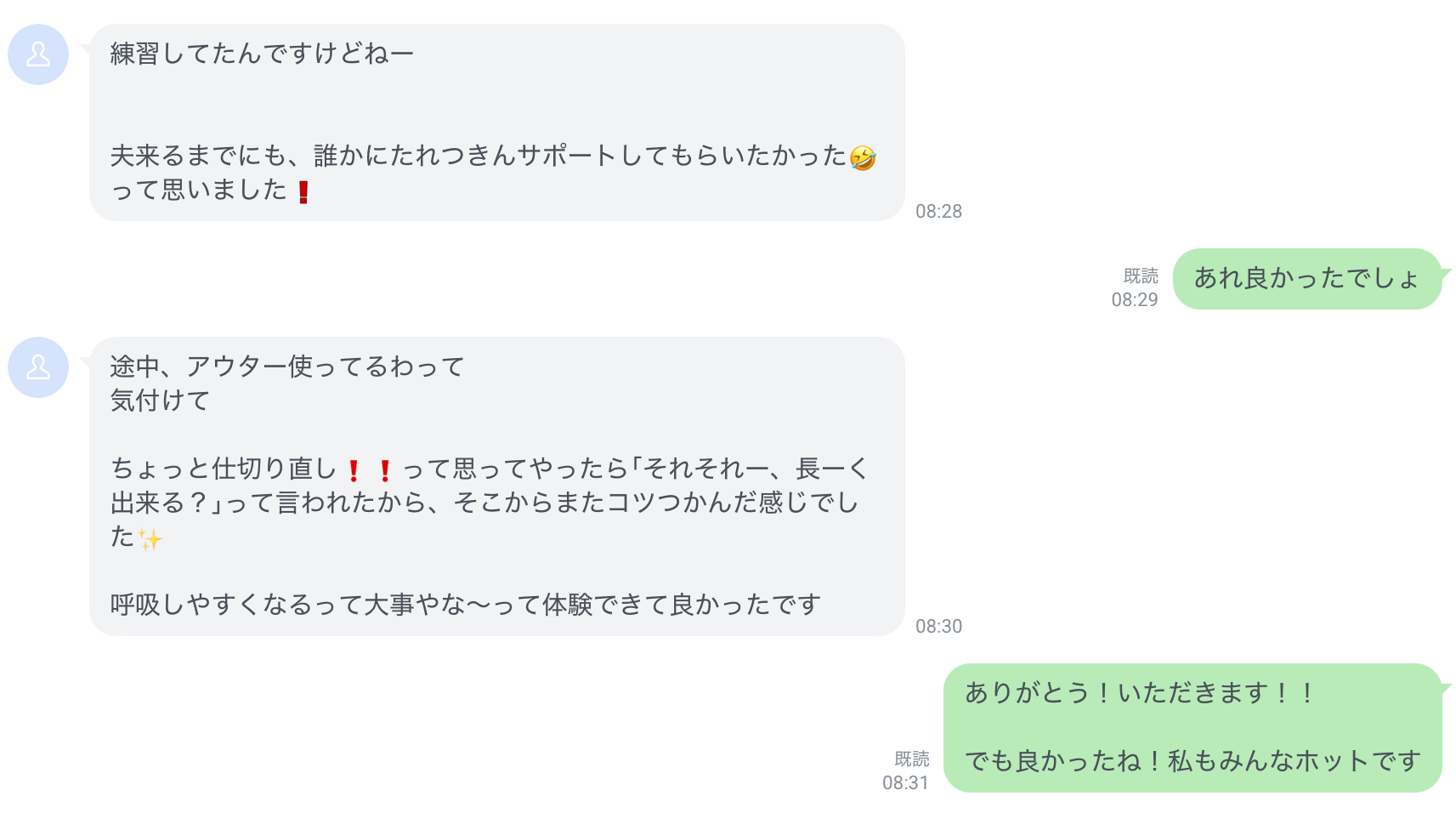Click the 既読 label above 08:31
This screenshot has height=813, width=1456.
point(911,759)
